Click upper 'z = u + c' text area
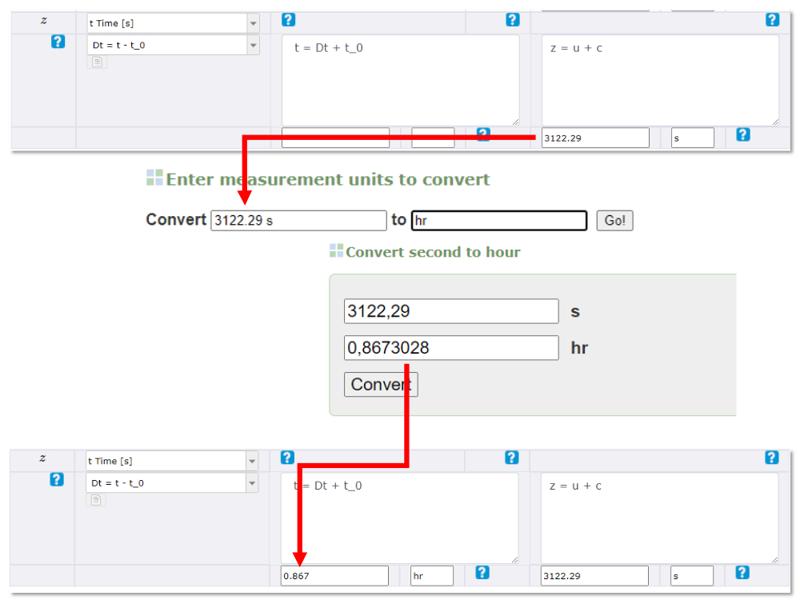Image resolution: width=800 pixels, height=600 pixels. pos(660,81)
